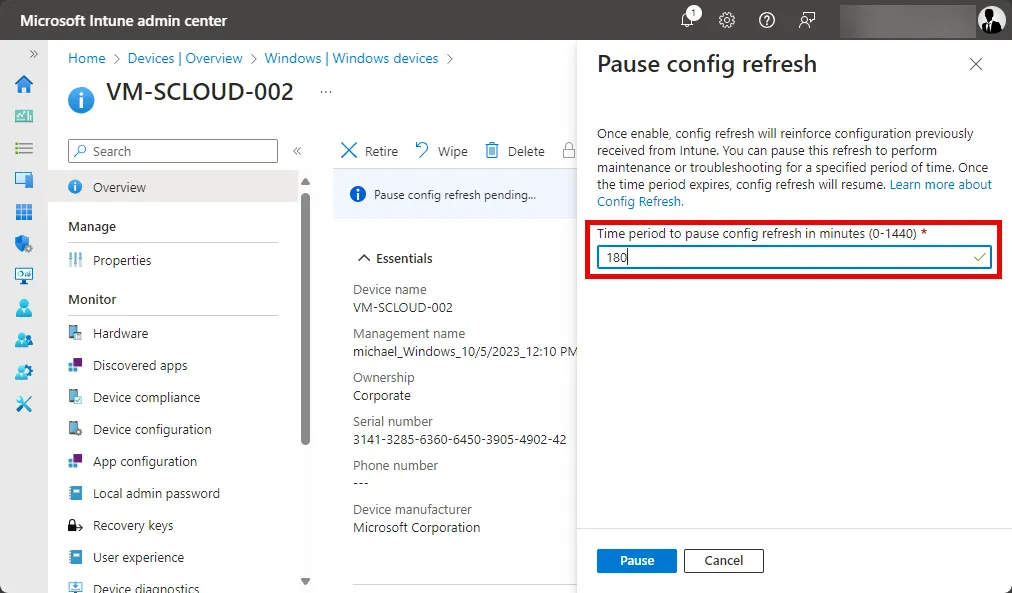Open more options ellipsis beside VM-SCLOUD-002

(x=326, y=92)
